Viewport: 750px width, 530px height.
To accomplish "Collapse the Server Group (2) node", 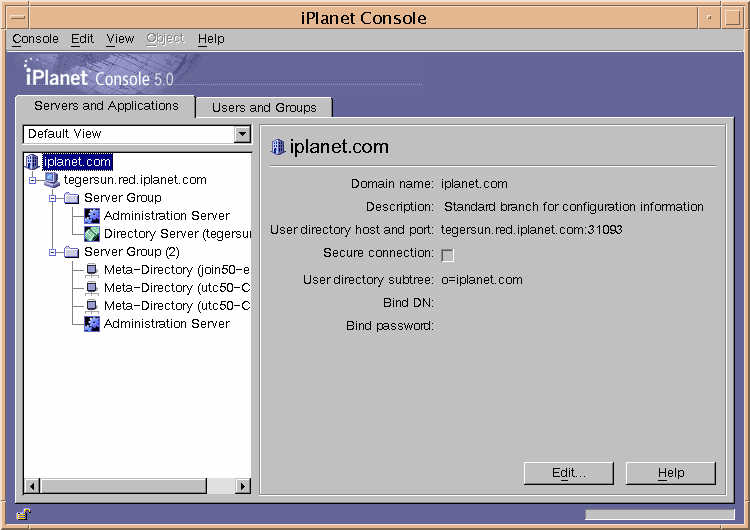I will tap(53, 252).
